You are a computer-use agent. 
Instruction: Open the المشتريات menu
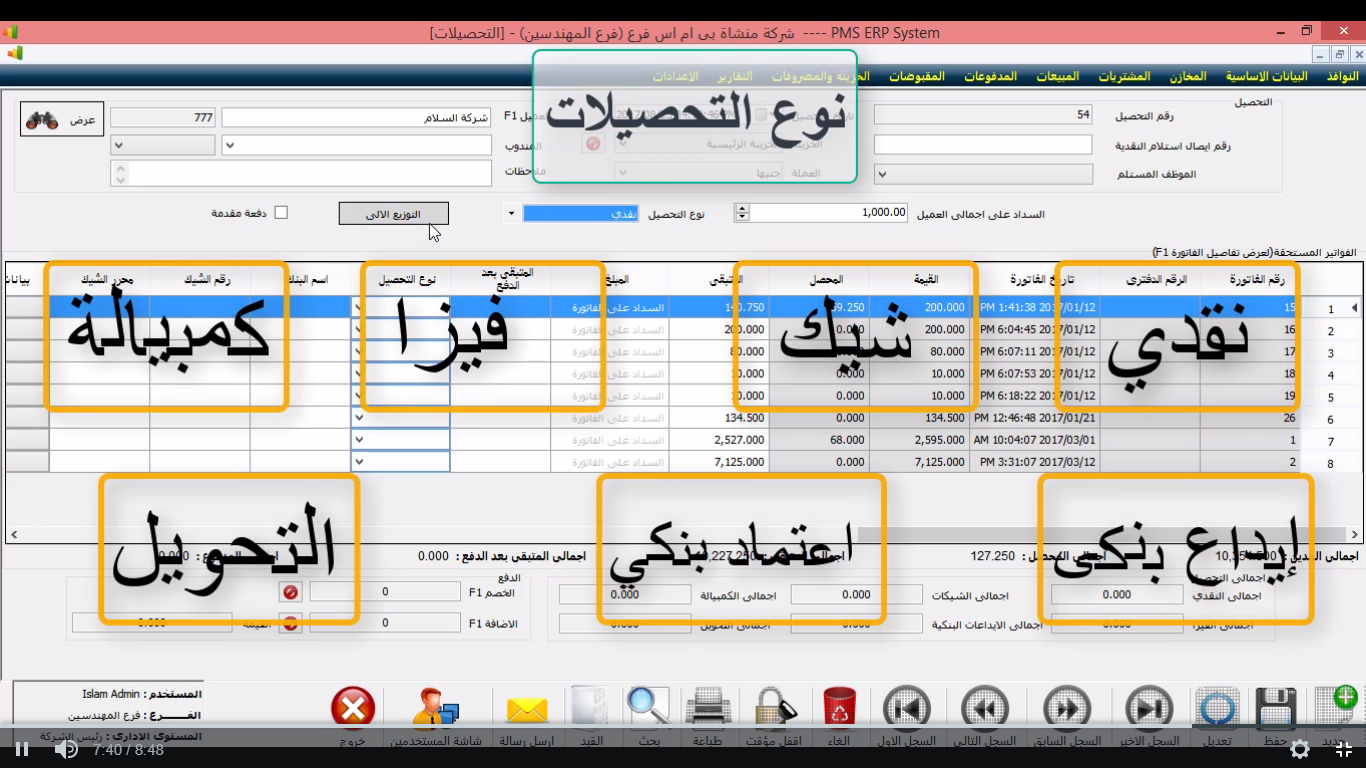point(1124,76)
